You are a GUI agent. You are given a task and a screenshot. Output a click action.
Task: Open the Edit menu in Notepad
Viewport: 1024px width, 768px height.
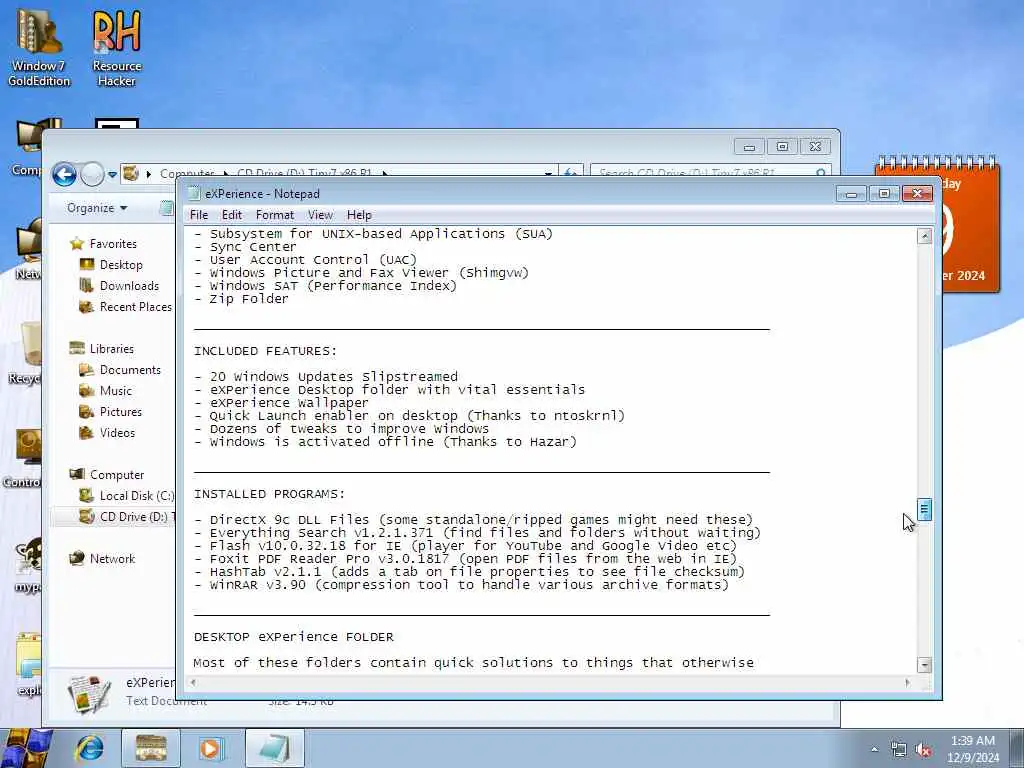tap(232, 215)
